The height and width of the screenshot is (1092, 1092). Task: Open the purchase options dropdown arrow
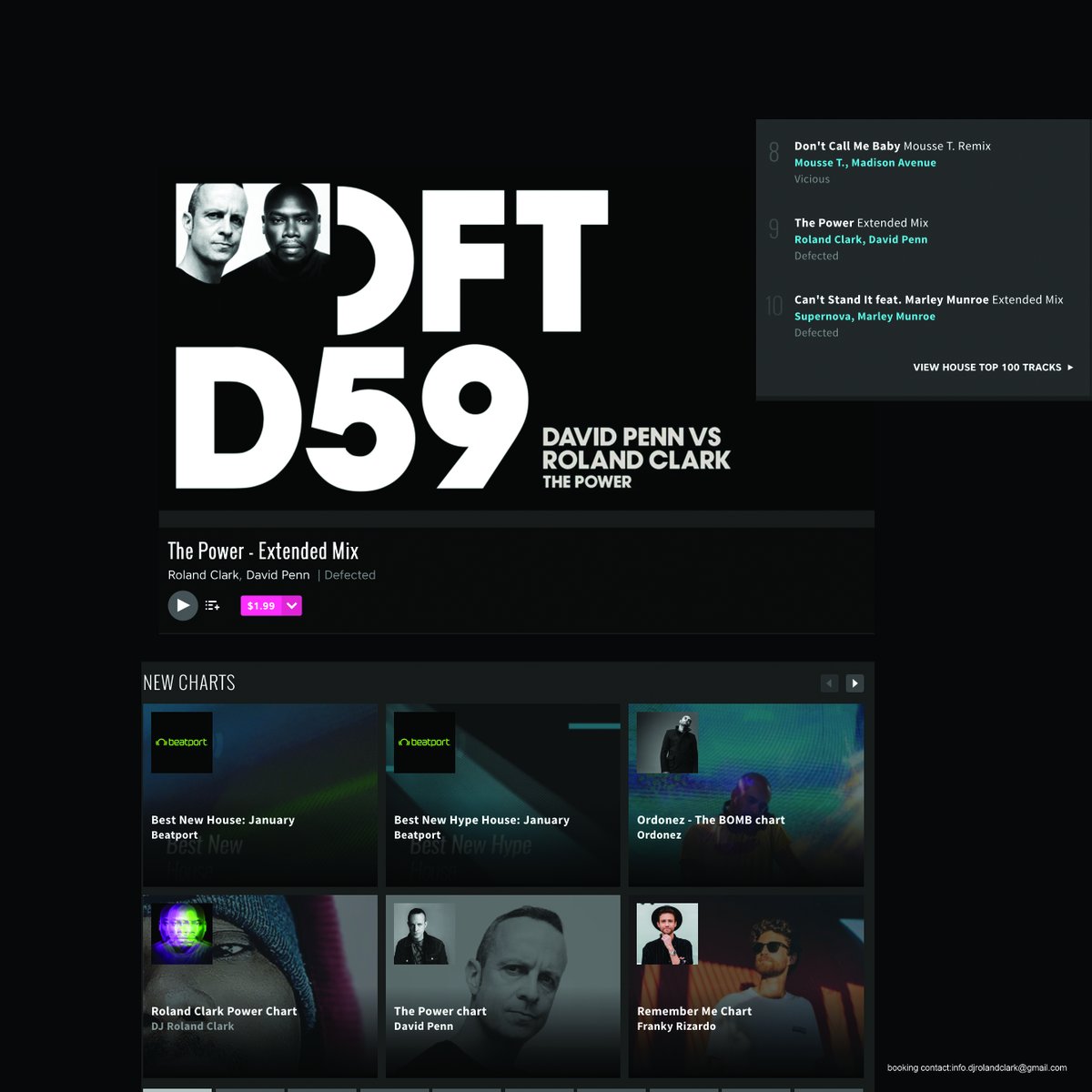292,606
